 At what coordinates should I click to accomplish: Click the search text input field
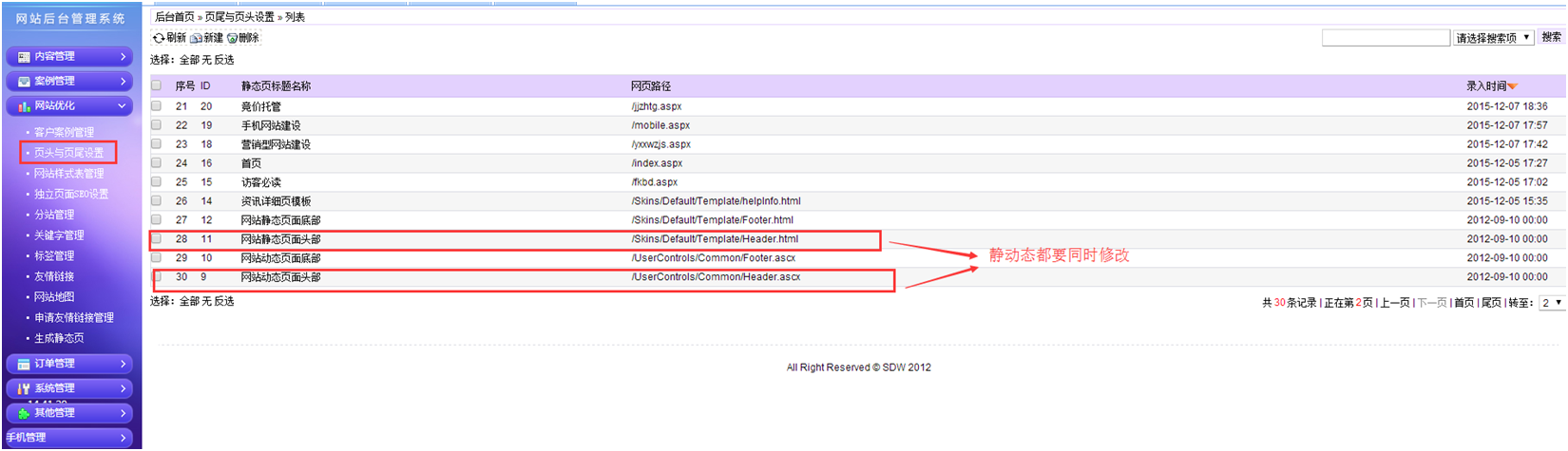(x=1386, y=38)
